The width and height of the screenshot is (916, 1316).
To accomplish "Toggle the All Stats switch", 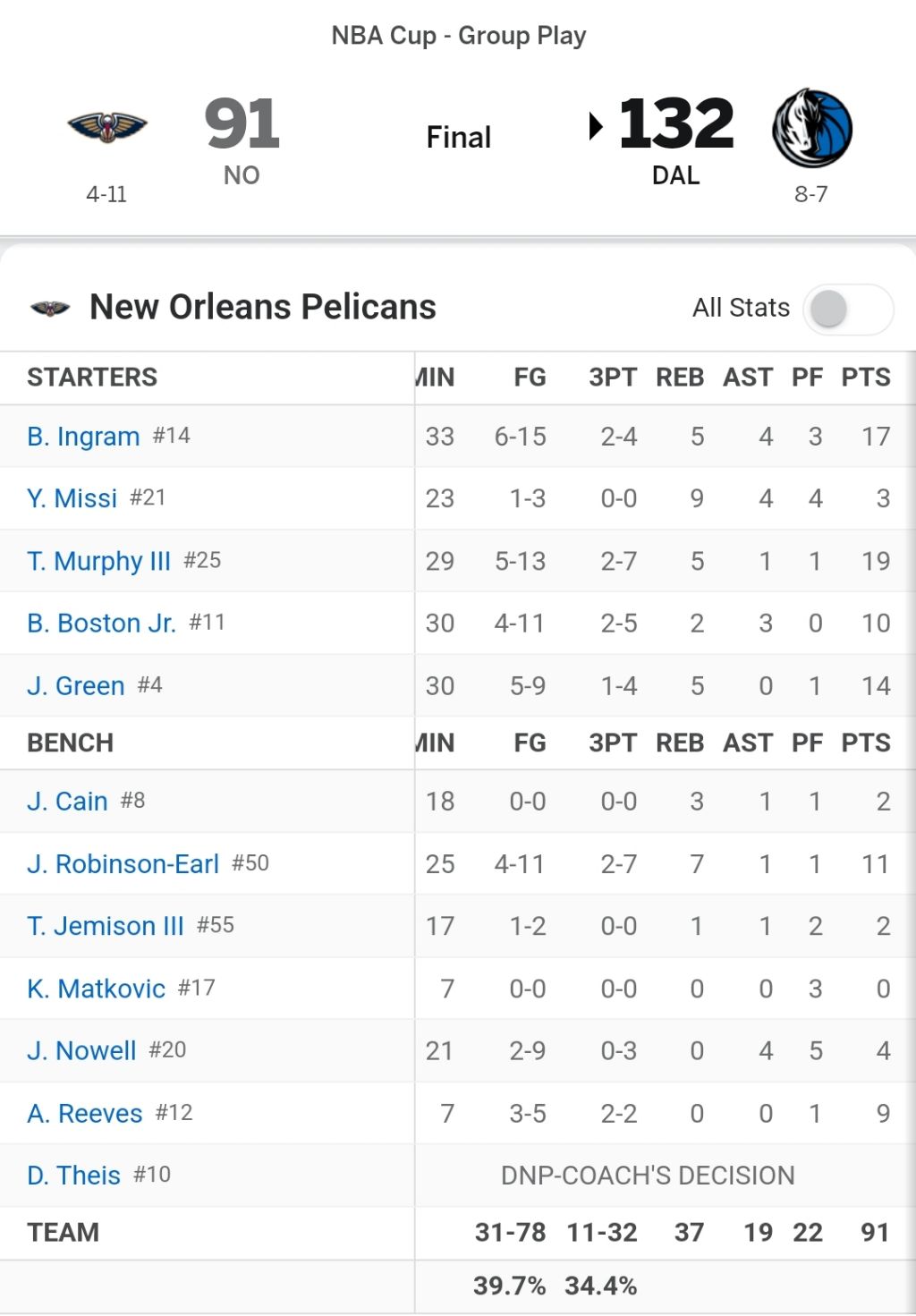I will click(847, 309).
